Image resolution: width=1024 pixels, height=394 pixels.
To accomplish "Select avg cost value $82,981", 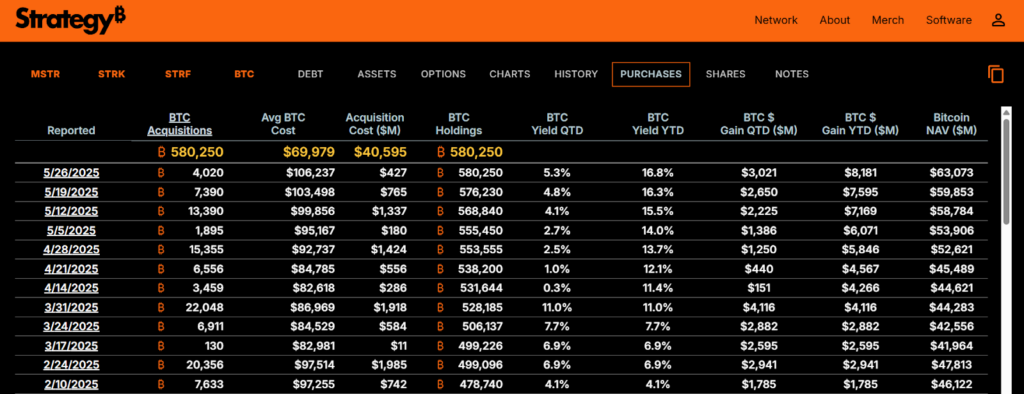I will click(313, 346).
